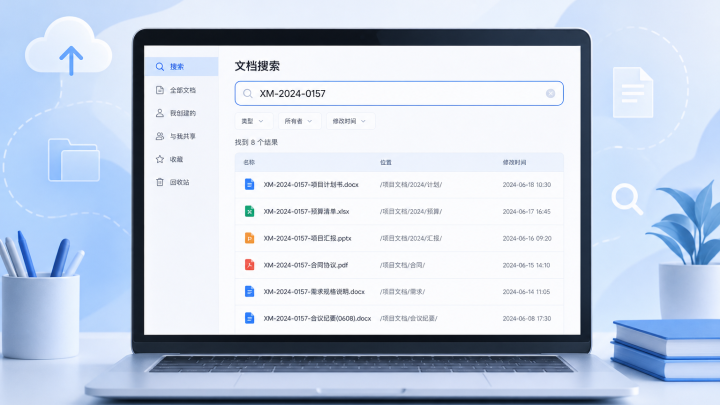This screenshot has width=720, height=405.
Task: Click the date 2024-06-14 11:05
Action: (526, 292)
